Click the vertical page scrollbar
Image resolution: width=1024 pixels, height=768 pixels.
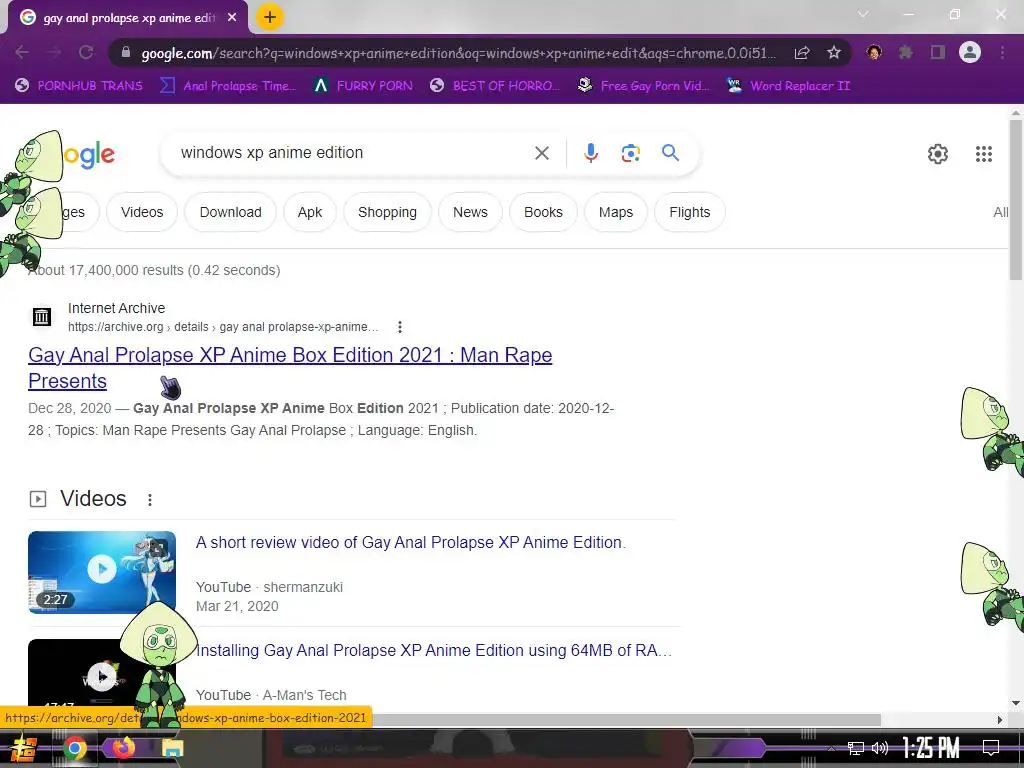1016,199
